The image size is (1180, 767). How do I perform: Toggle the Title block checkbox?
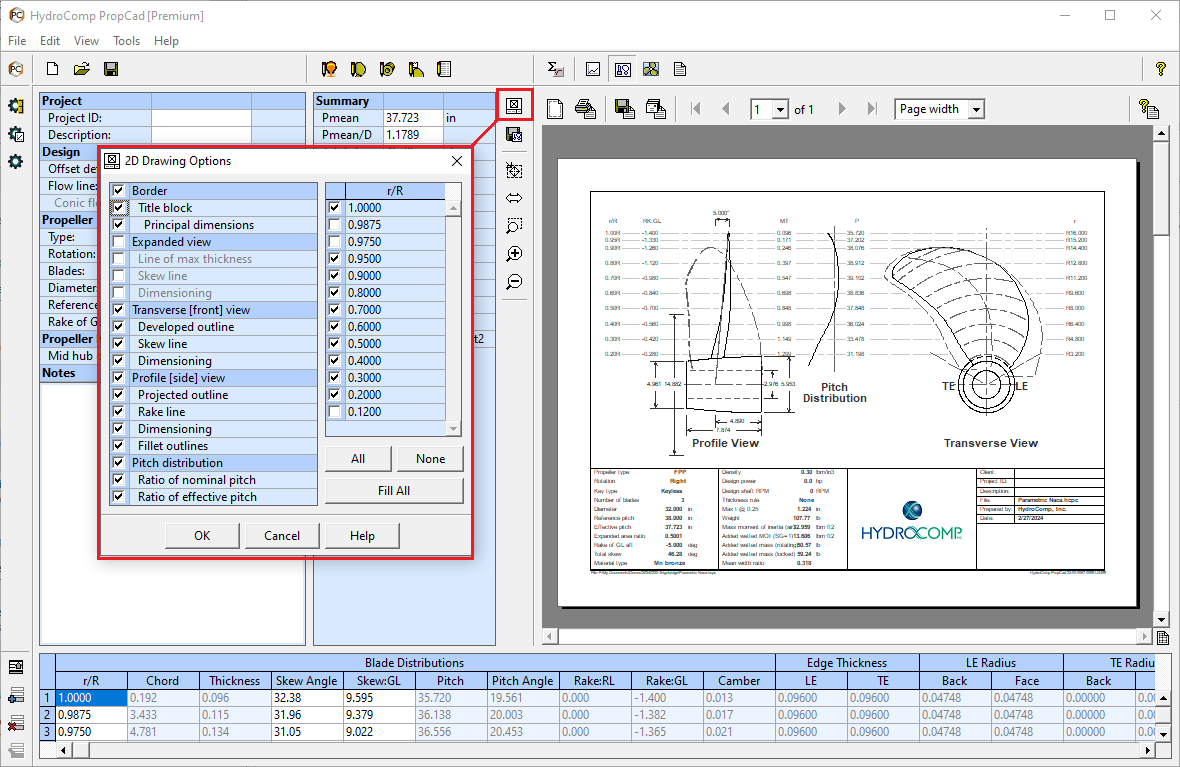click(x=118, y=208)
